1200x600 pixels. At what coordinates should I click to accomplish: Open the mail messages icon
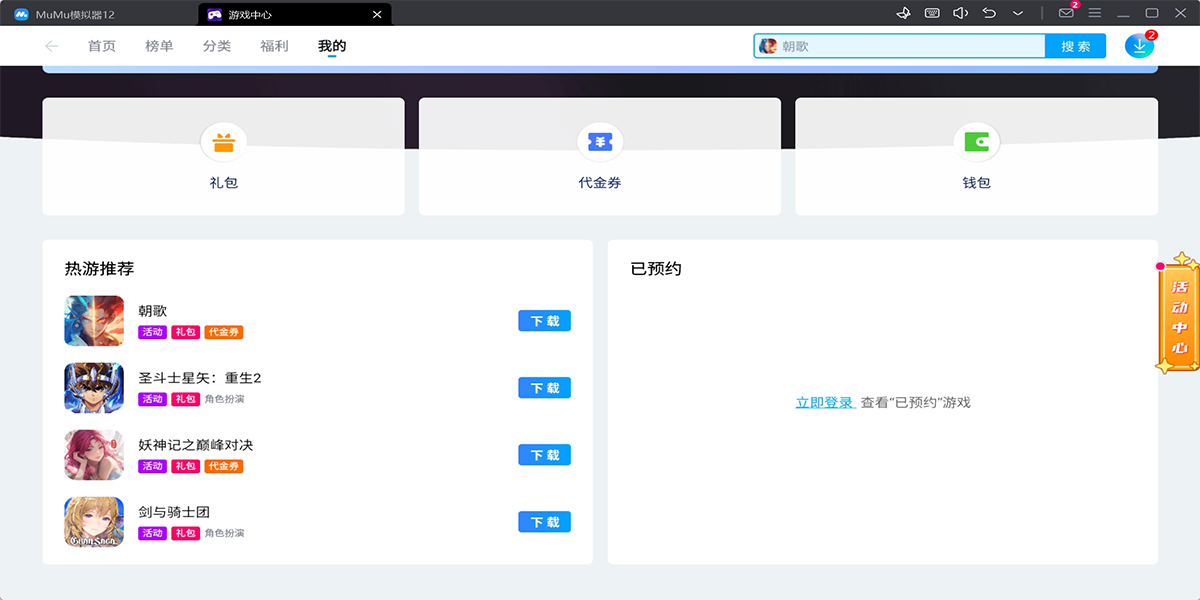point(1066,13)
